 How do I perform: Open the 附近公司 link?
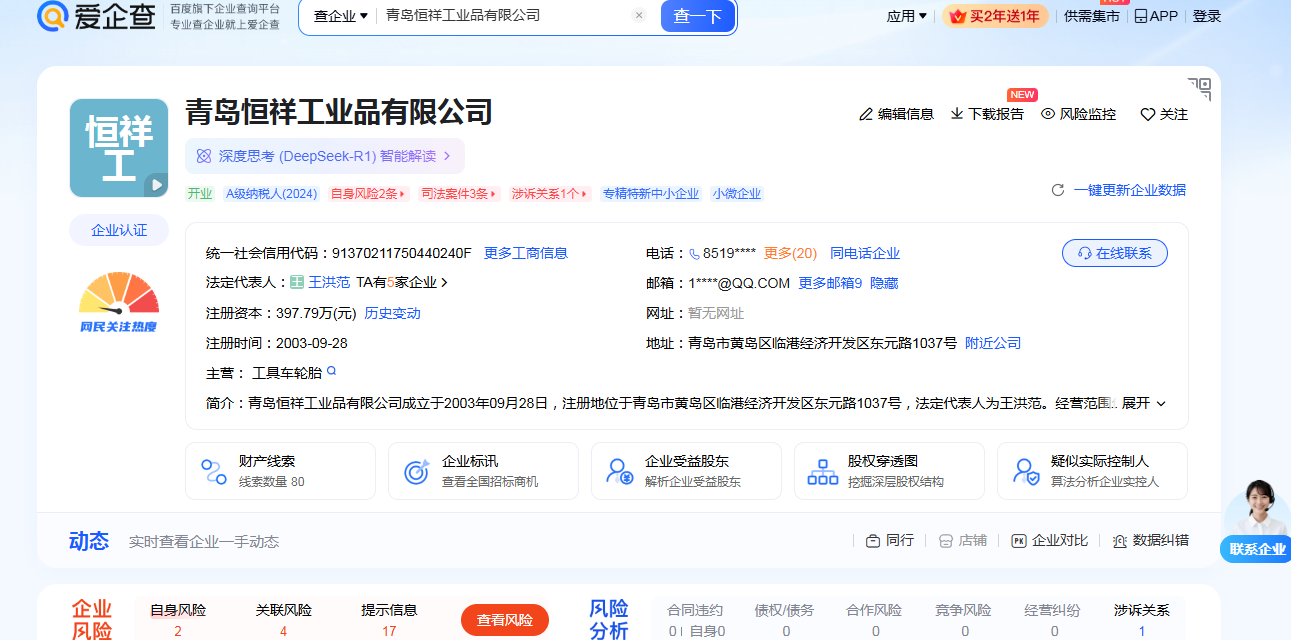(993, 343)
